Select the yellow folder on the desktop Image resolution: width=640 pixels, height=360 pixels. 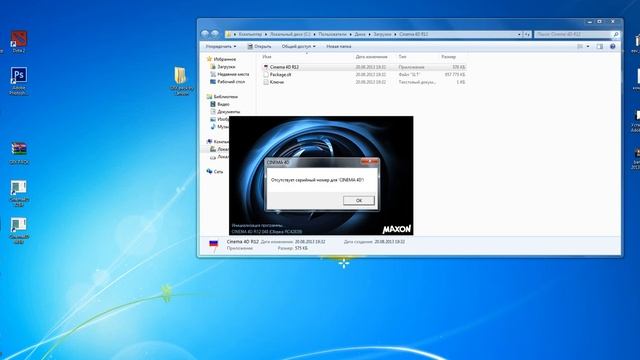pyautogui.click(x=181, y=81)
